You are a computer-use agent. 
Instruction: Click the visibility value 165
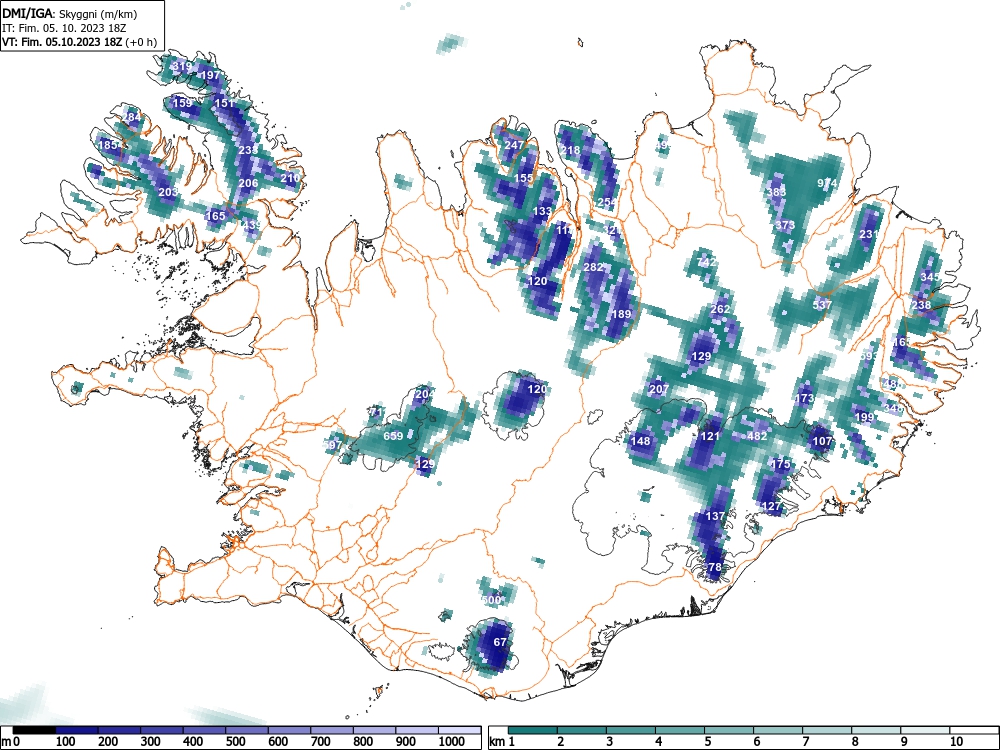click(216, 216)
